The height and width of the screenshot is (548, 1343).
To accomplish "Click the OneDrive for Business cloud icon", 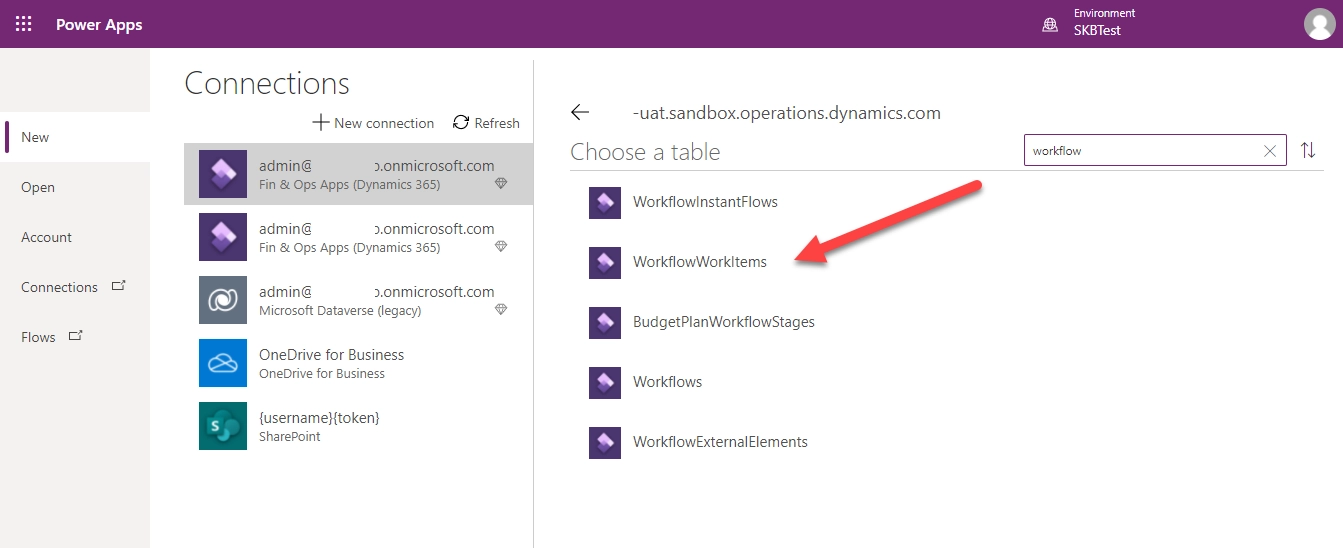I will point(222,363).
